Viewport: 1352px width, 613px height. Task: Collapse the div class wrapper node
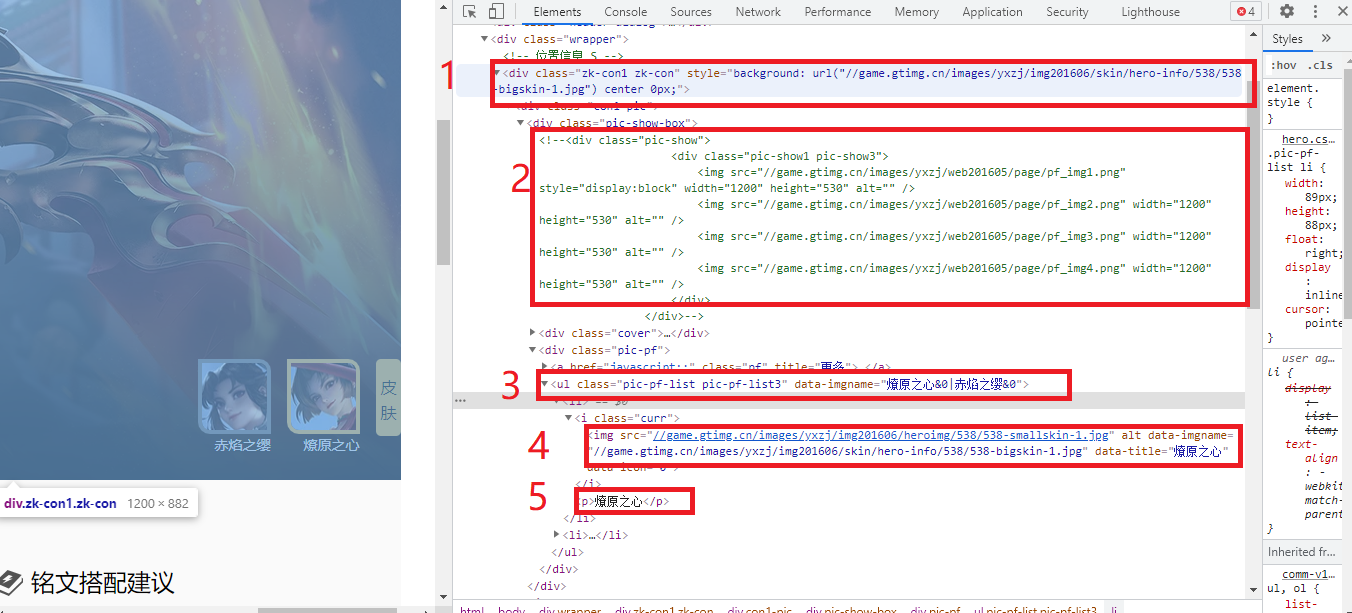(x=485, y=39)
